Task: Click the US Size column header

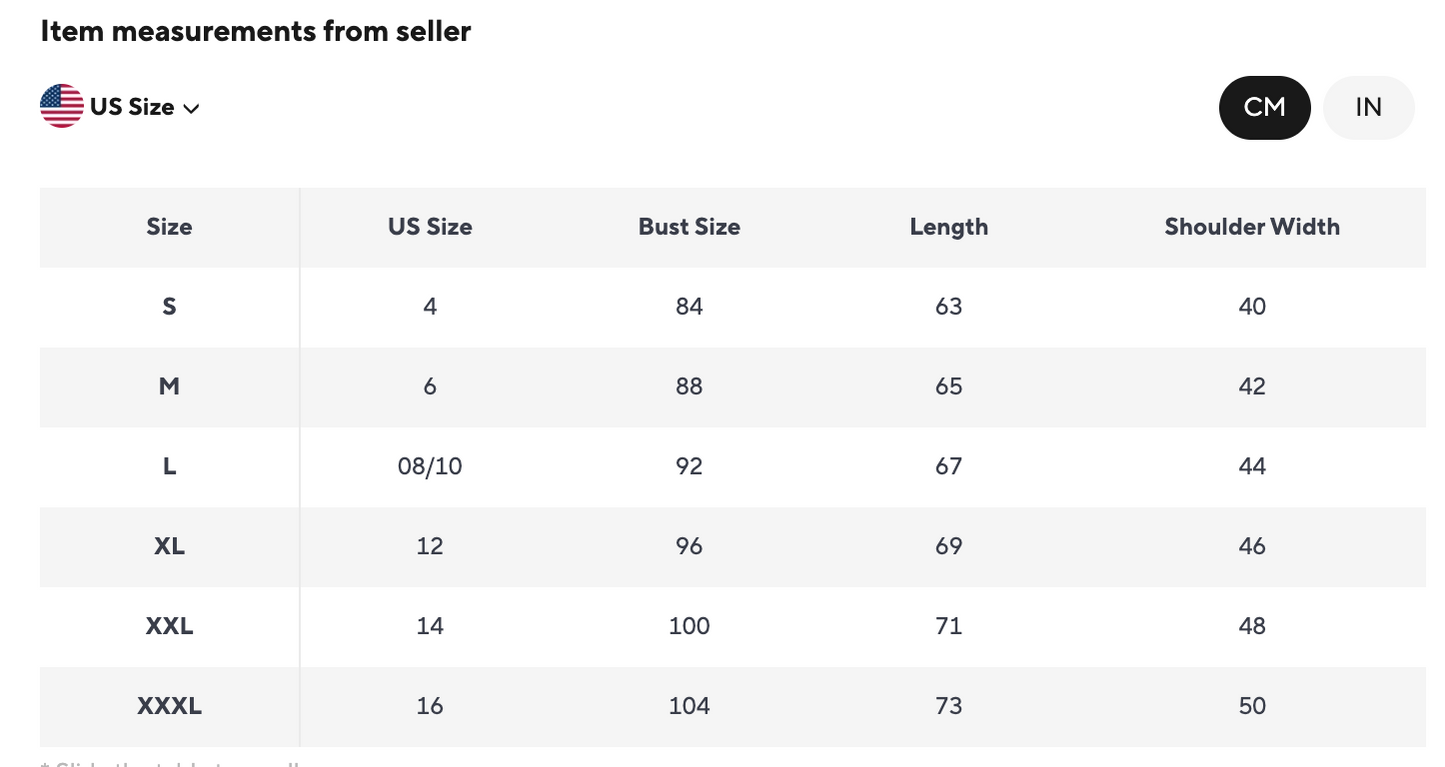Action: tap(430, 227)
